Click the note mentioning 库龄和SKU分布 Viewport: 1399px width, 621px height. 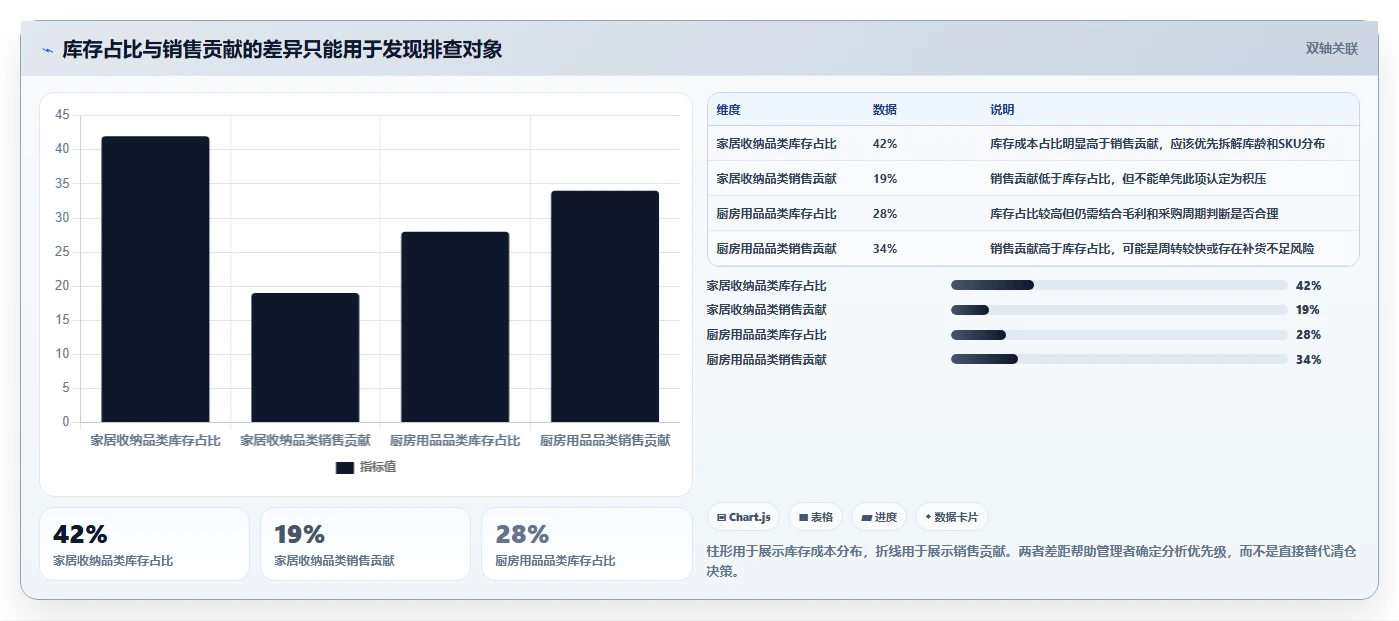[x=1157, y=144]
